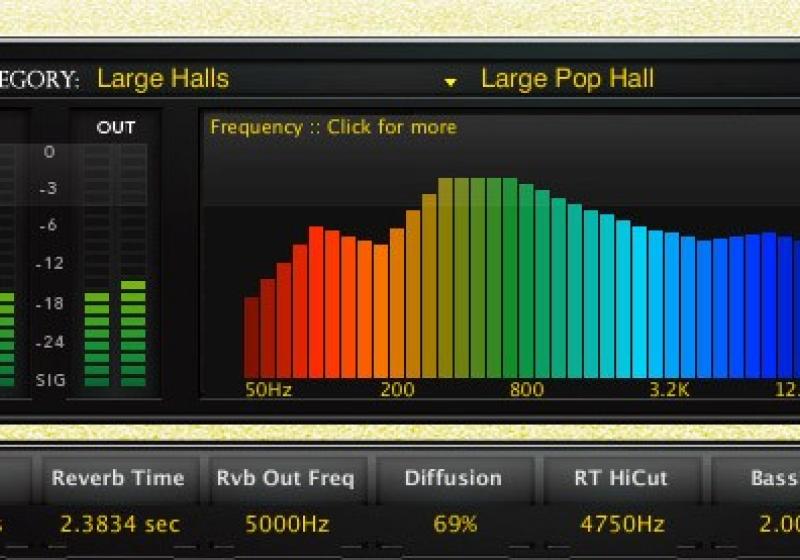Select the Diffusion parameter tab
Screen dimensions: 800x560
pos(453,478)
